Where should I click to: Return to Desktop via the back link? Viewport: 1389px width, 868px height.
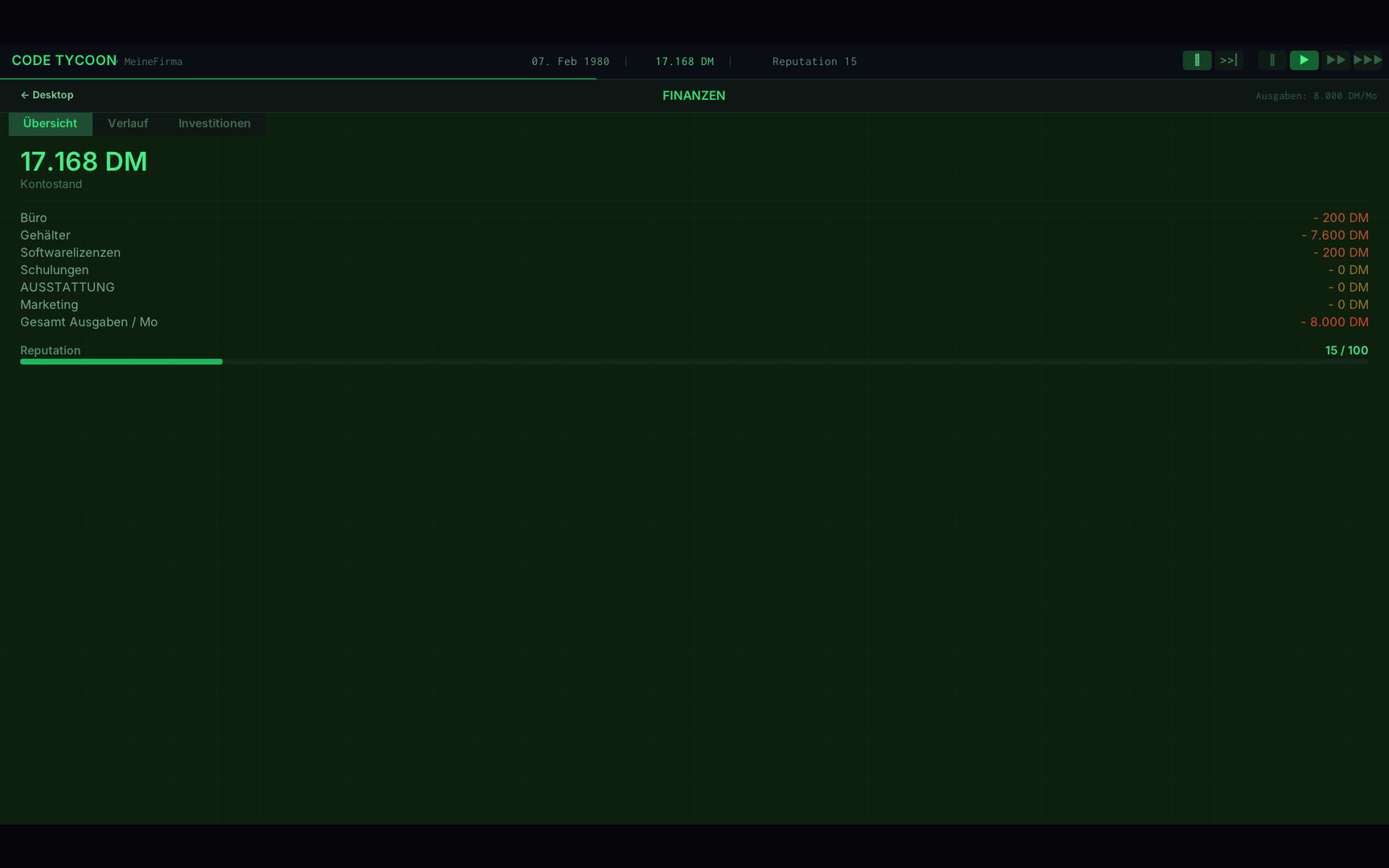point(47,95)
